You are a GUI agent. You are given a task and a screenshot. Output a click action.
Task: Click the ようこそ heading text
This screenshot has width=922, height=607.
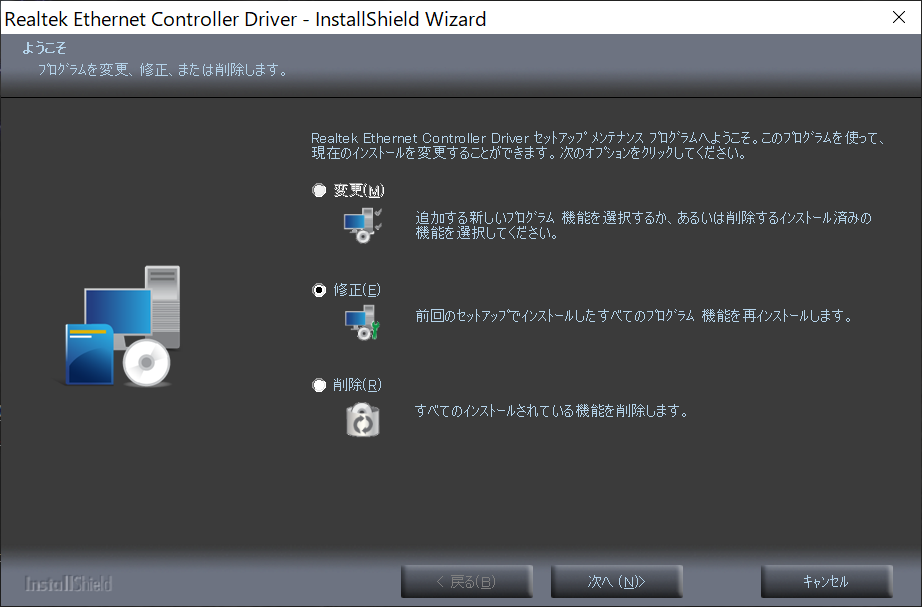pyautogui.click(x=44, y=48)
